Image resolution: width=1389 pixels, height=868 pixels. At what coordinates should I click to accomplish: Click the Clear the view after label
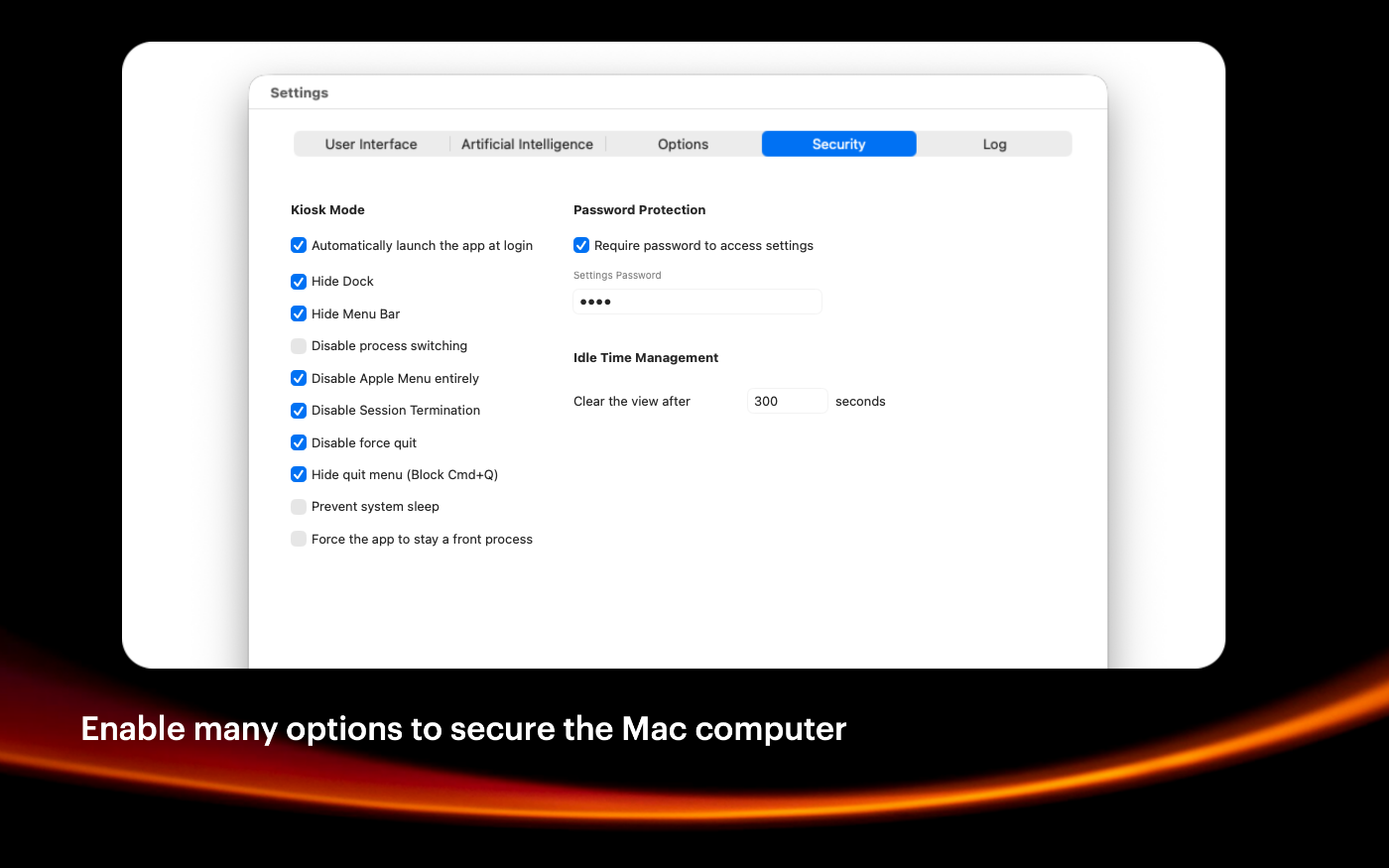[632, 401]
